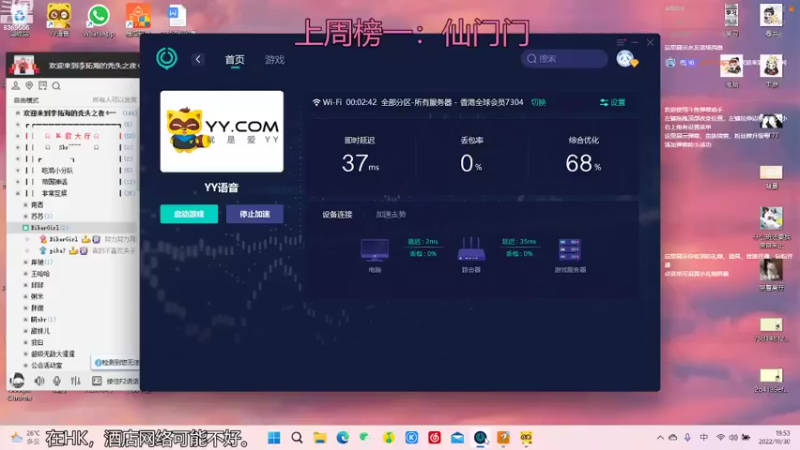Select the 苏苏 sub-channel
The height and width of the screenshot is (450, 800).
click(37, 216)
